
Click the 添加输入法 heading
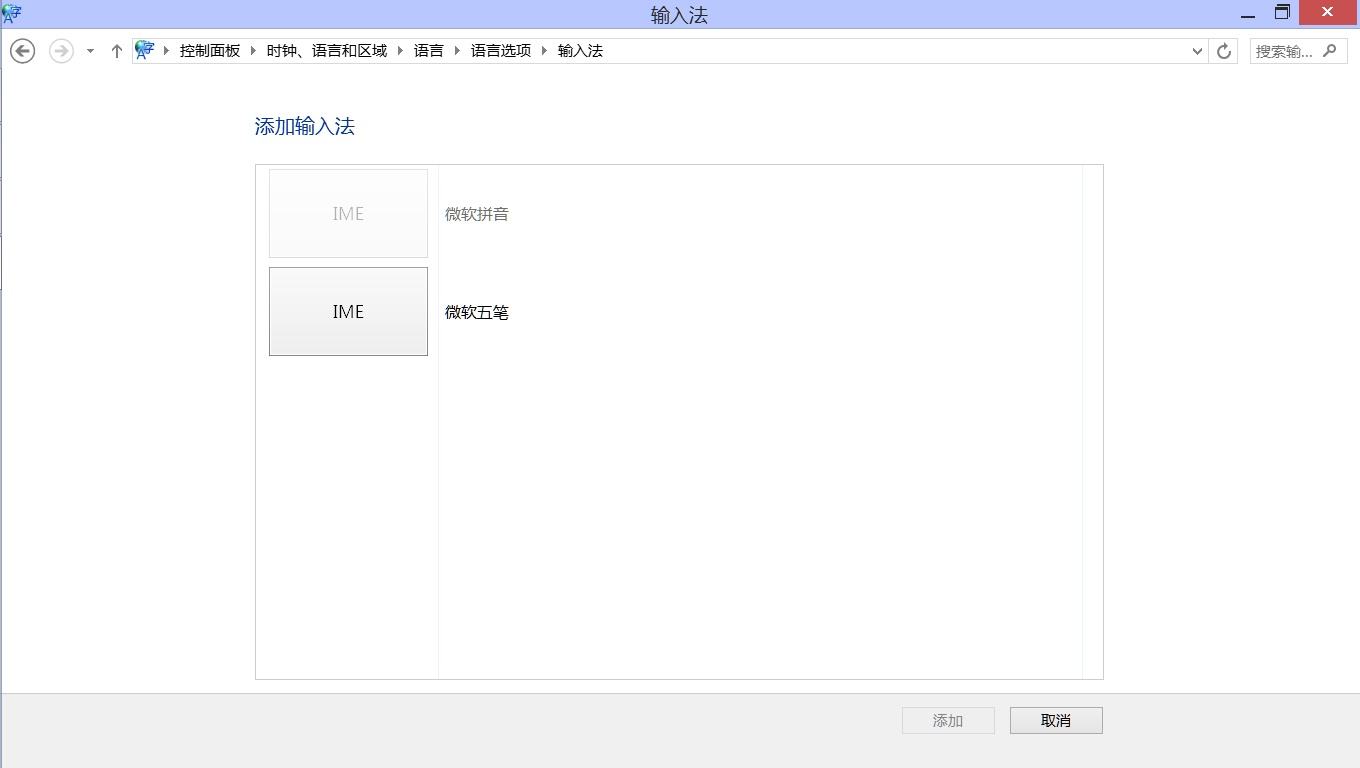point(305,126)
